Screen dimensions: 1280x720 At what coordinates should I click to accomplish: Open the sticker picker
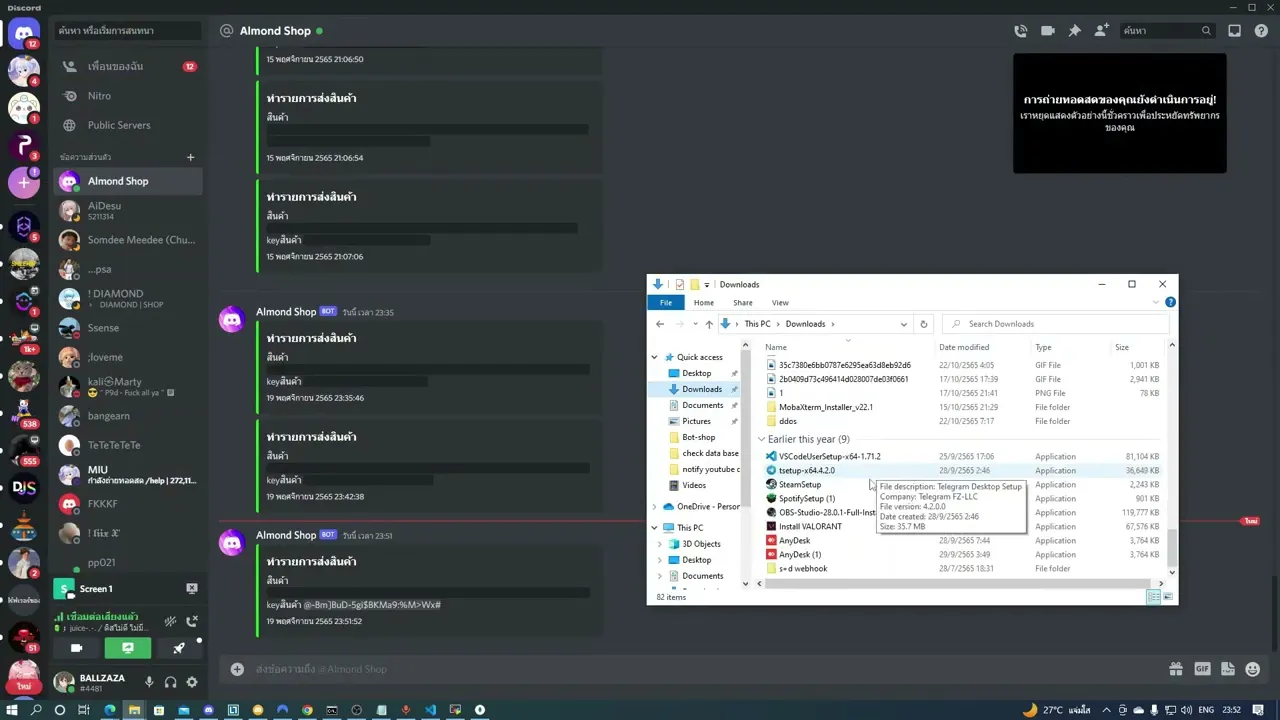[x=1227, y=669]
